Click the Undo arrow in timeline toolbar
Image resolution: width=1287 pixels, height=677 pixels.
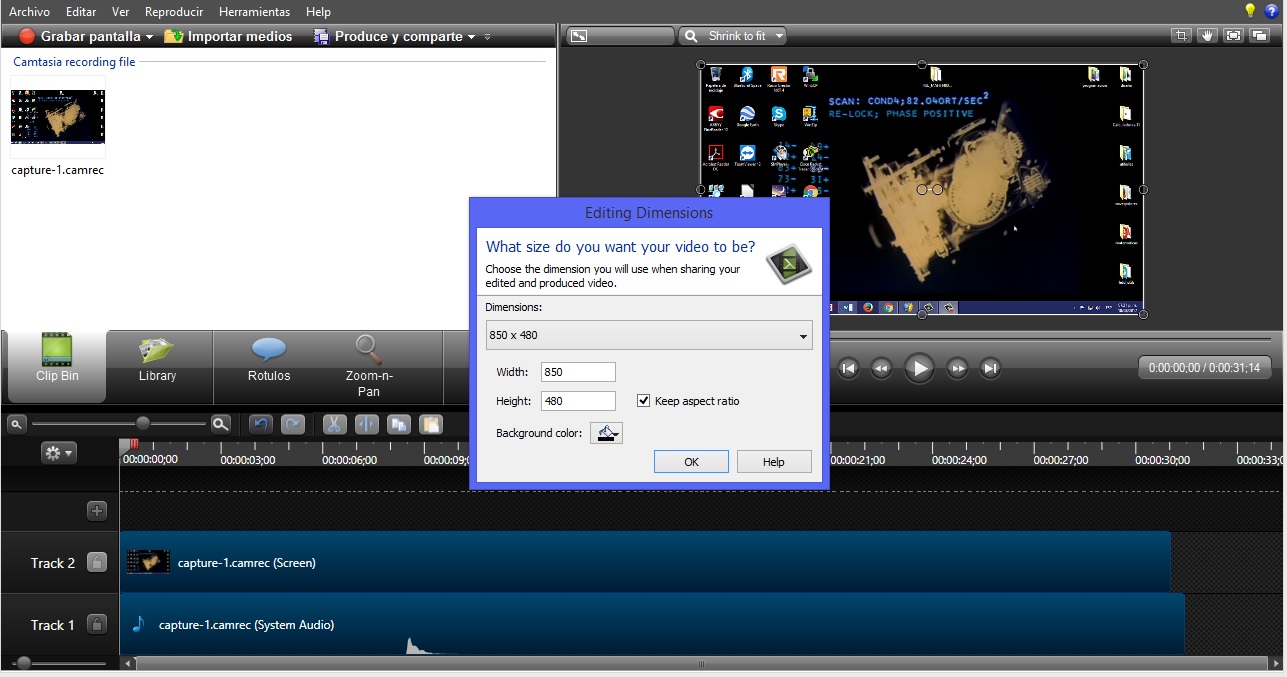[260, 424]
